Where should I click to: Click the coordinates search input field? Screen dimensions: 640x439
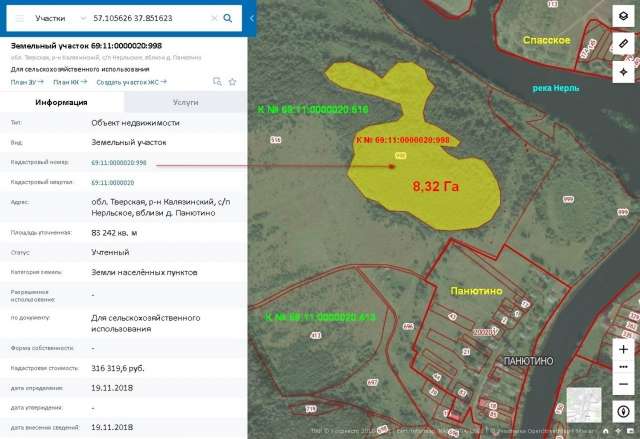point(150,18)
